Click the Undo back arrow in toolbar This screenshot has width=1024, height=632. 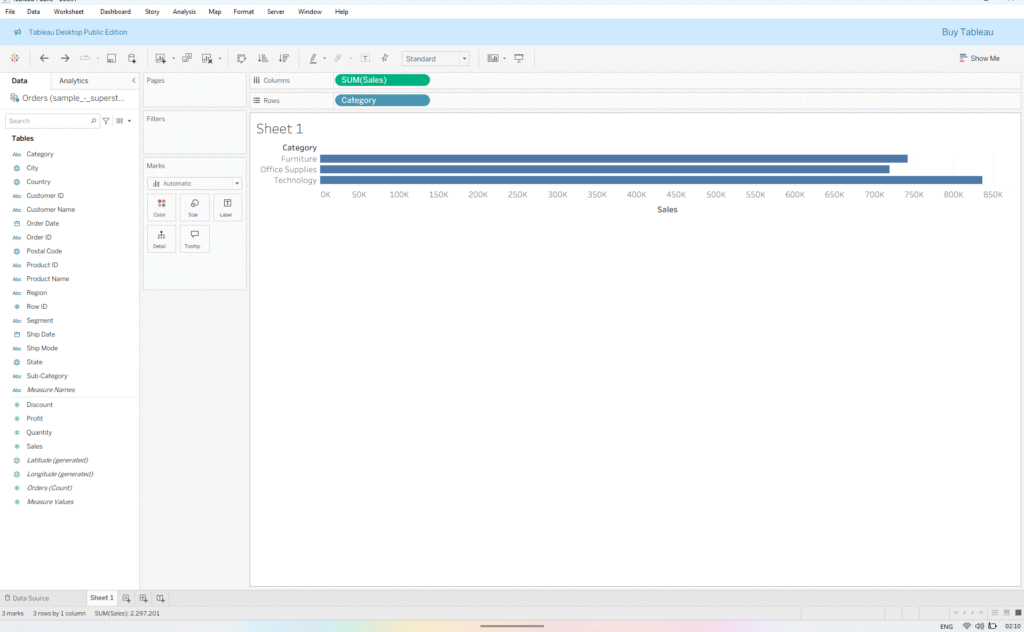point(44,58)
